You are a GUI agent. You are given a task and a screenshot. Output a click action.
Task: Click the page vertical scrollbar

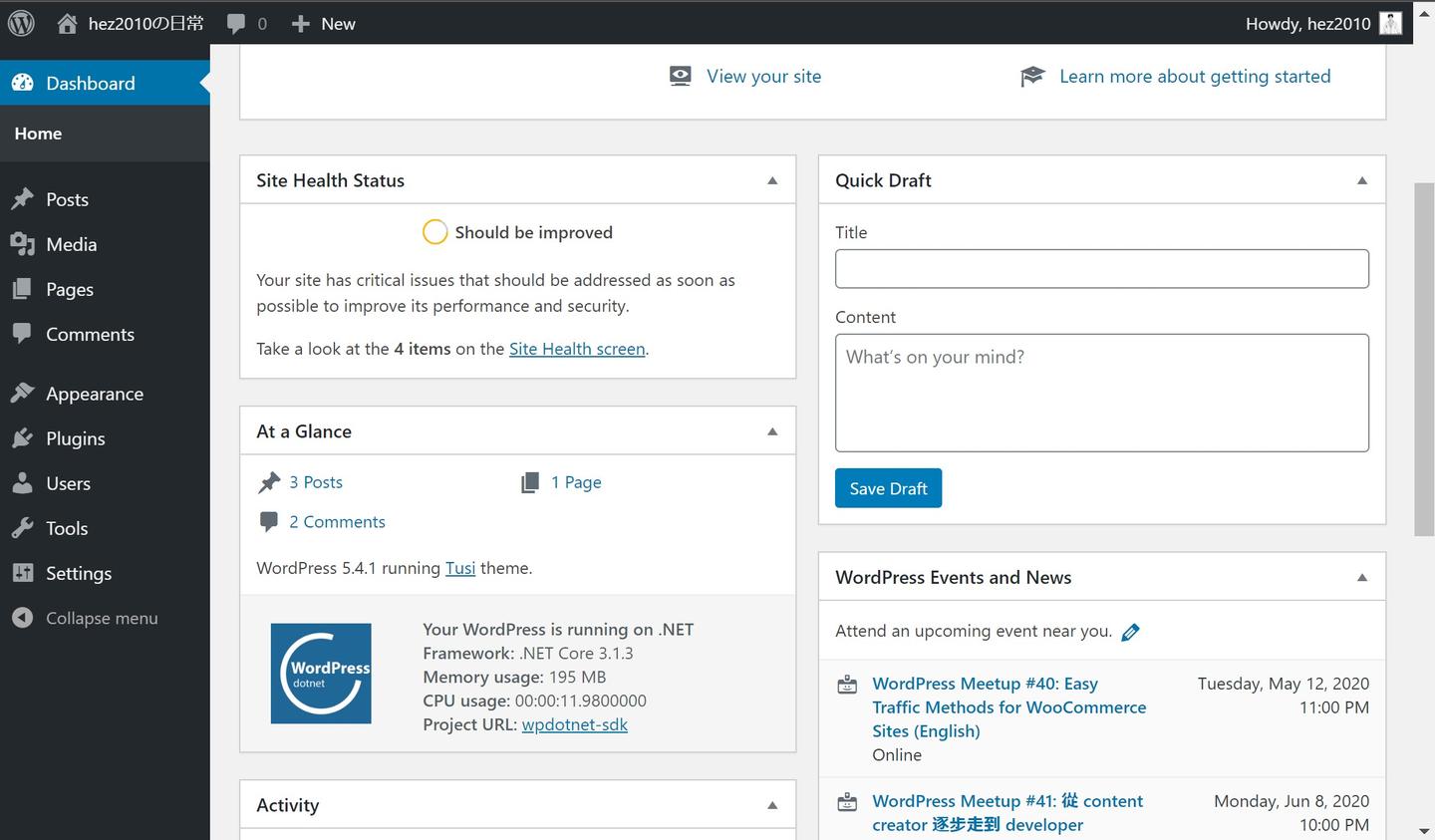[1424, 359]
